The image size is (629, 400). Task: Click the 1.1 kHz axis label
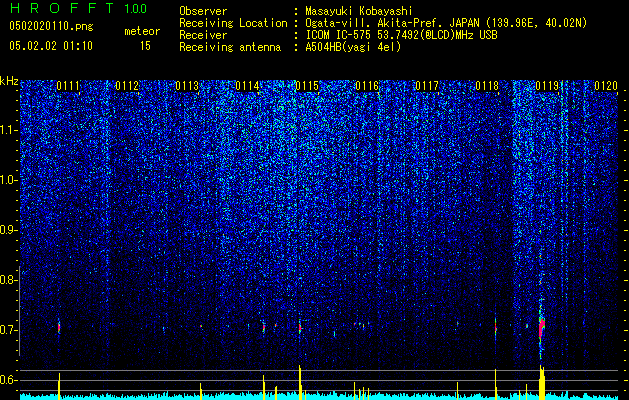(x=9, y=131)
